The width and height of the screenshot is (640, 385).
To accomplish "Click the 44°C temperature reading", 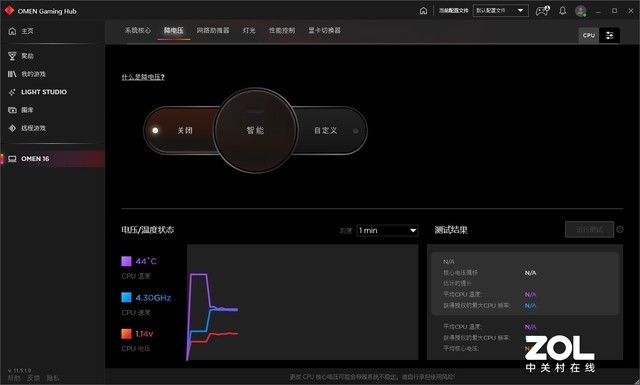I will (x=146, y=261).
